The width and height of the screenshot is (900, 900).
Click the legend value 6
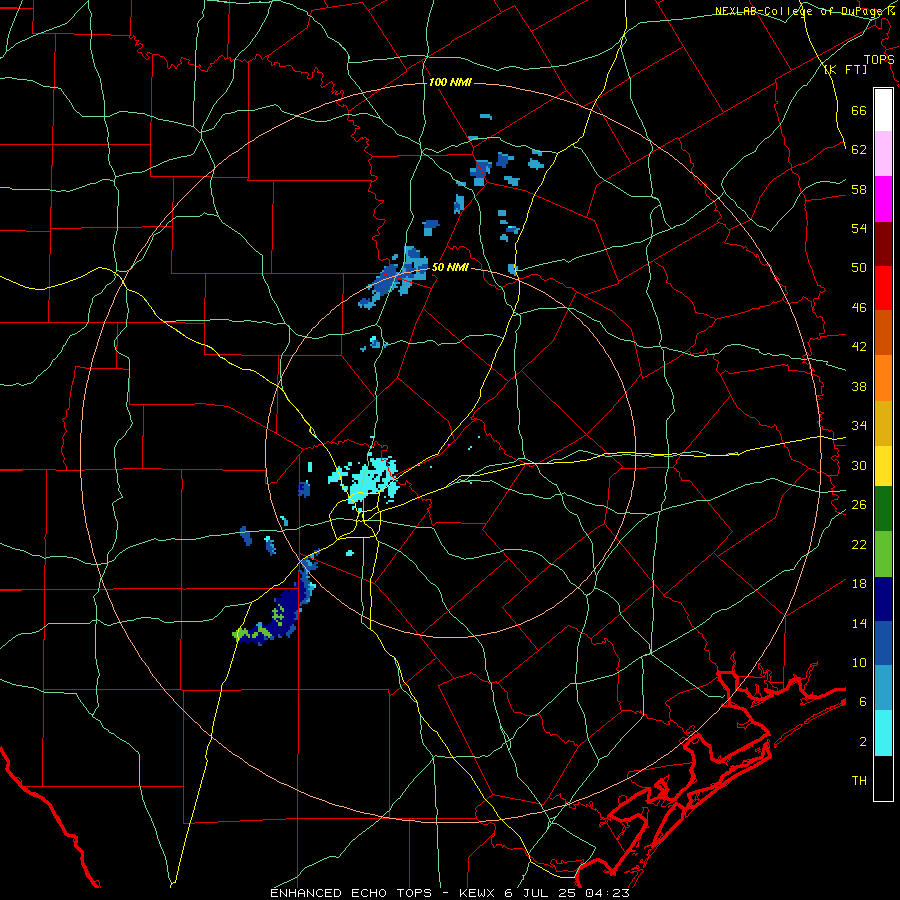pos(863,701)
